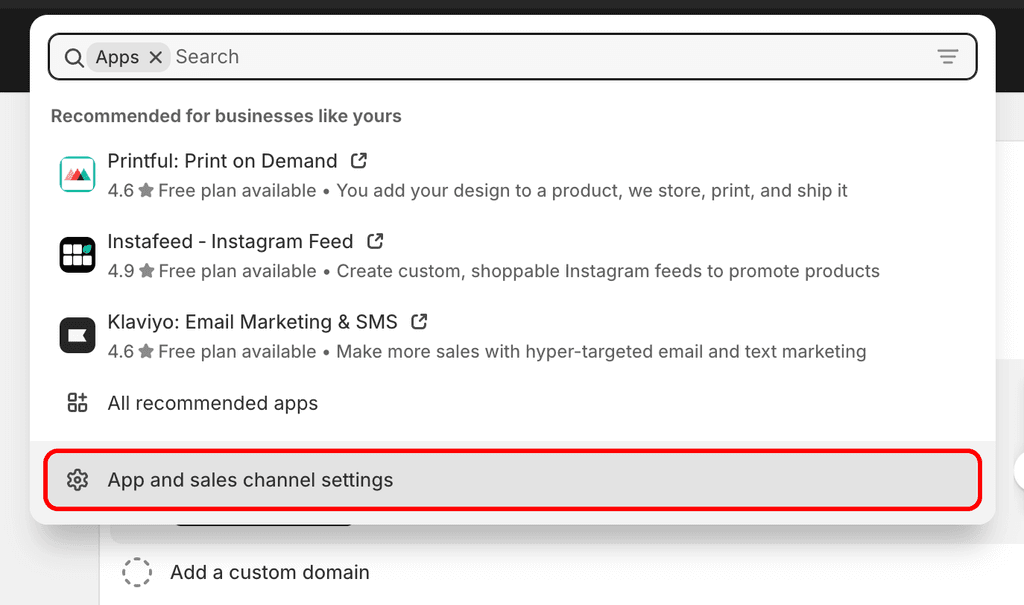Open App and sales channel settings

[250, 479]
